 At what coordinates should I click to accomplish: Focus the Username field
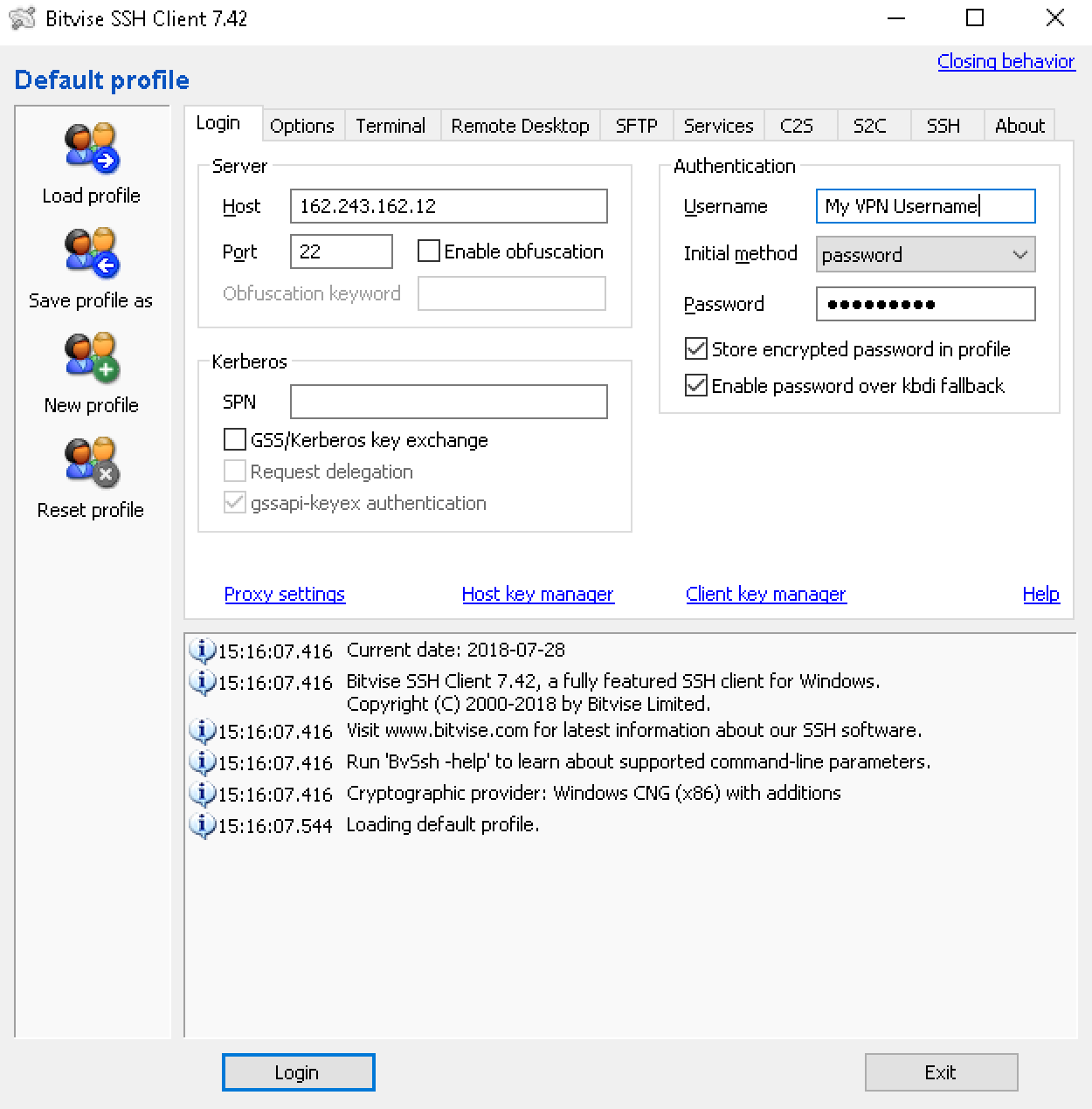(926, 206)
